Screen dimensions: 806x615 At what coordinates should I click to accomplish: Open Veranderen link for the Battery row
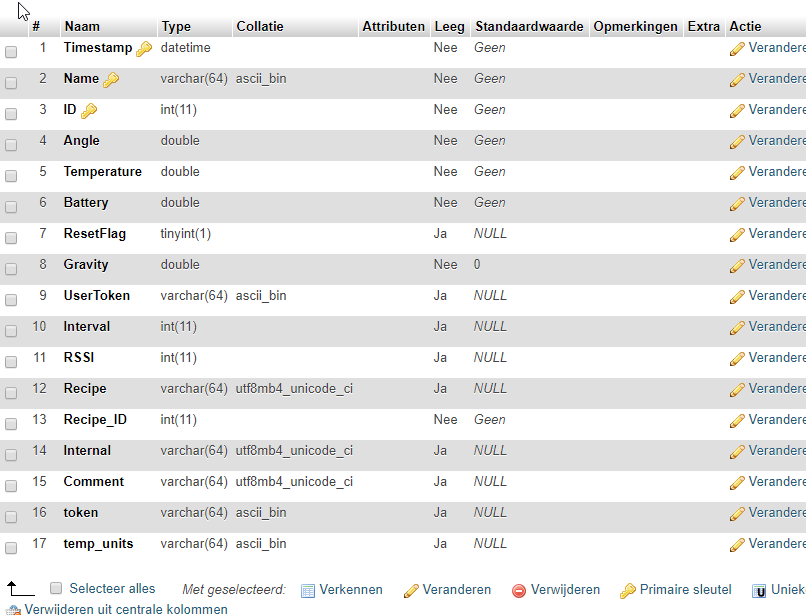pyautogui.click(x=776, y=203)
